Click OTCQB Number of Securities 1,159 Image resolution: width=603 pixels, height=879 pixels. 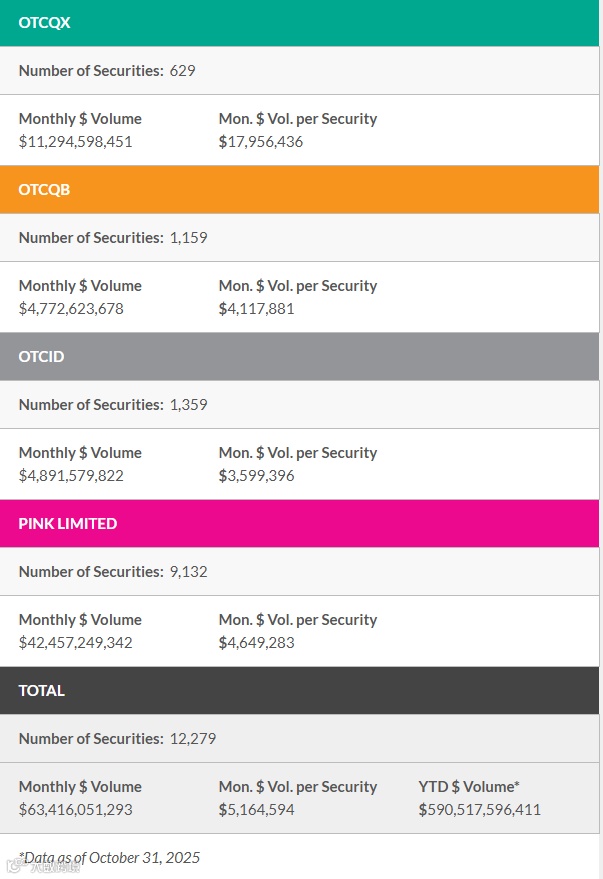[x=189, y=238]
